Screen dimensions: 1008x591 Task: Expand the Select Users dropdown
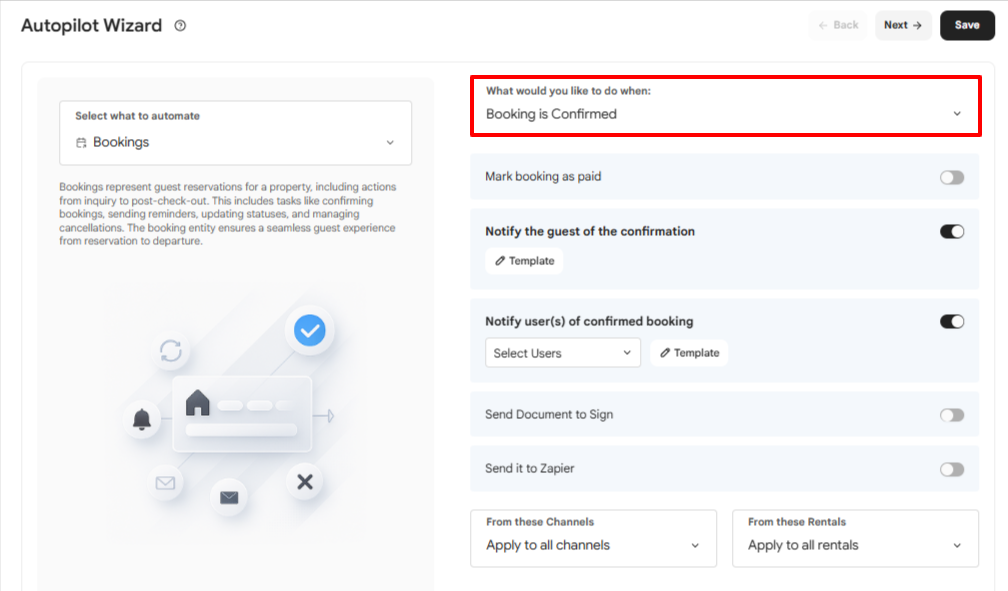tap(562, 353)
